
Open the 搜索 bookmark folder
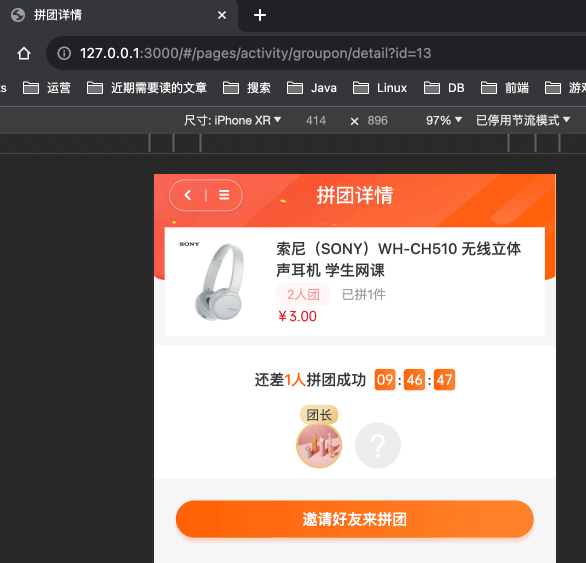[247, 88]
